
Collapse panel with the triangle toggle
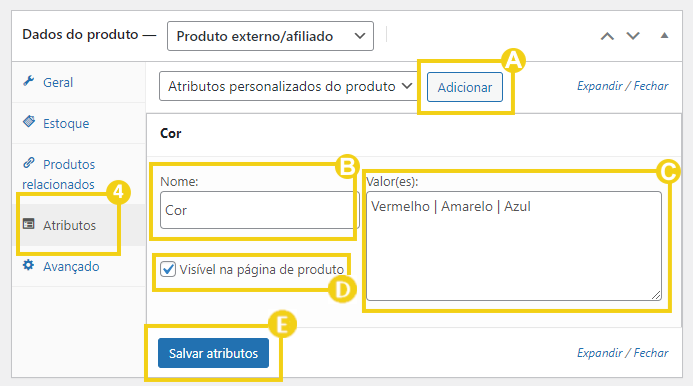[x=664, y=35]
